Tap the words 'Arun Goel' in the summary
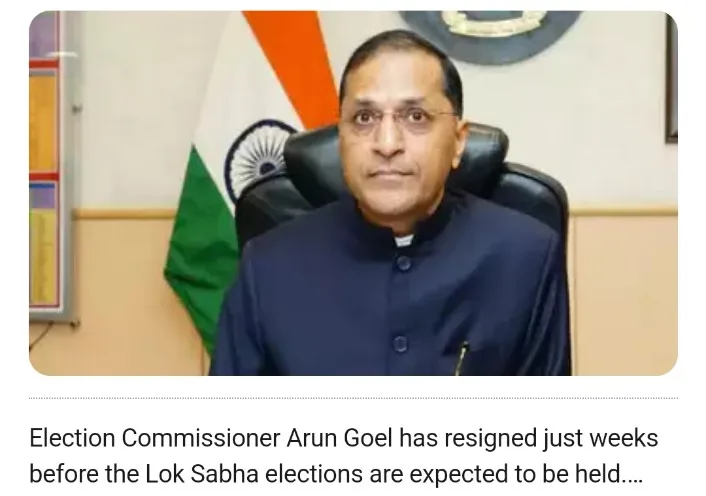 coord(340,438)
